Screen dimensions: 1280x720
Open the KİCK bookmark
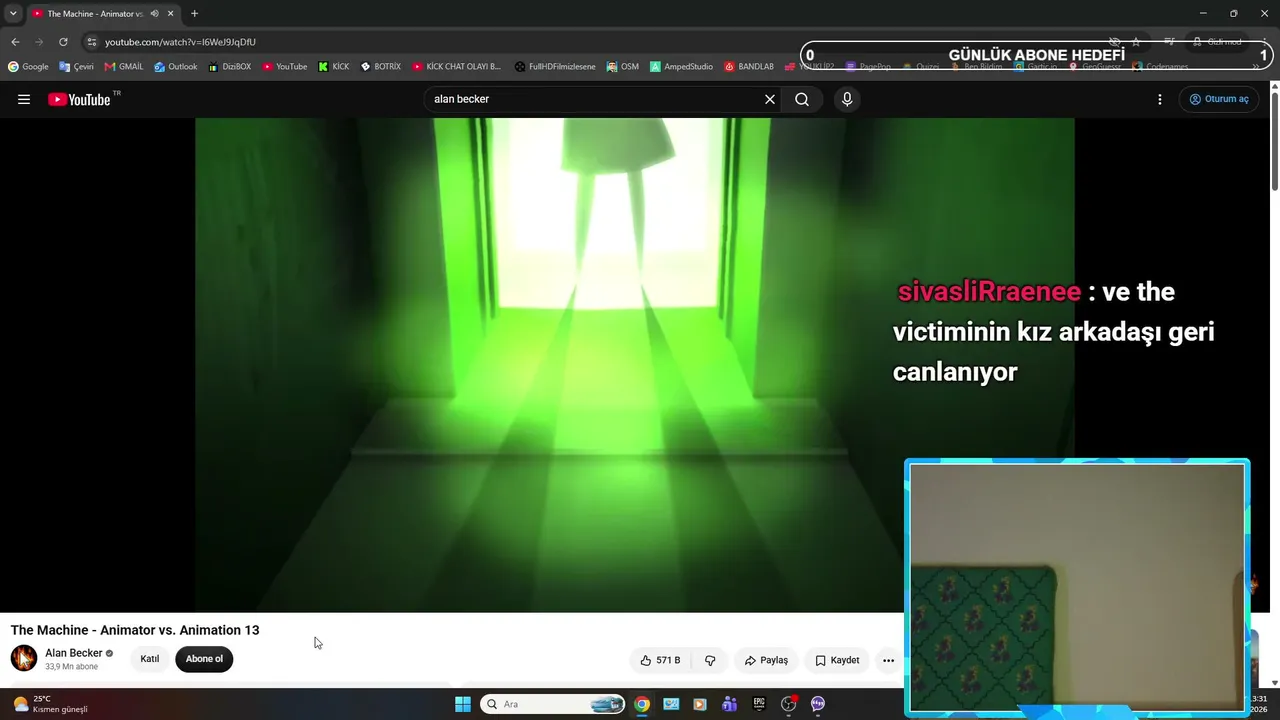tap(334, 67)
